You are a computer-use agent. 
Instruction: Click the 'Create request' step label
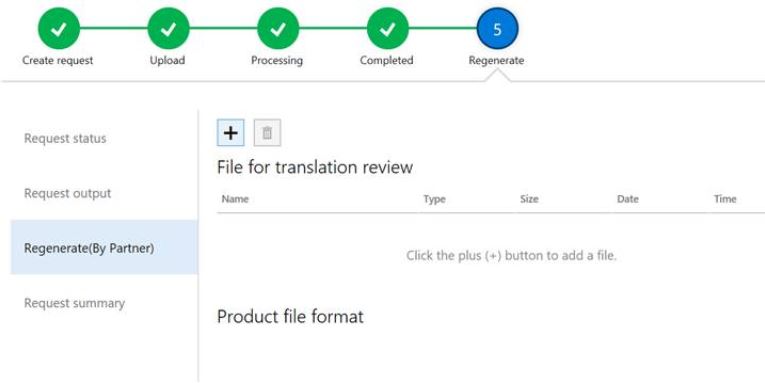pos(58,60)
